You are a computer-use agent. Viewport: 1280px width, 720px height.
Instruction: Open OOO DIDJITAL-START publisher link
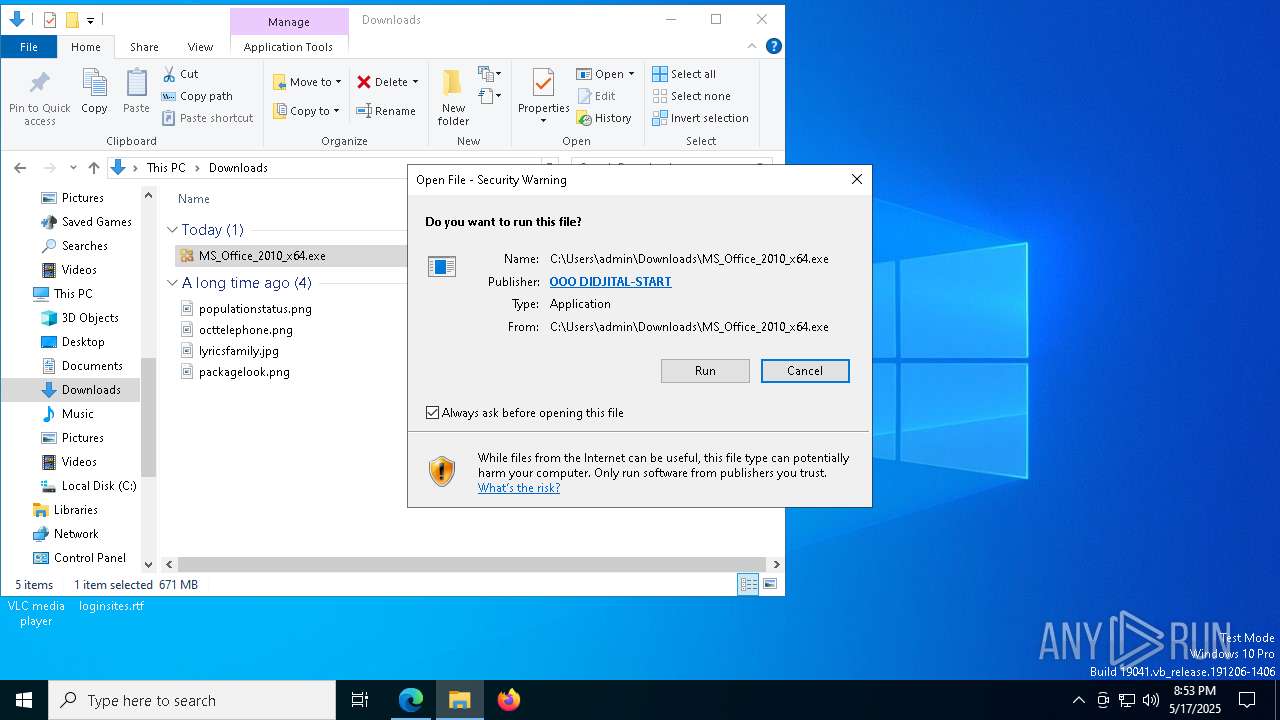[610, 282]
